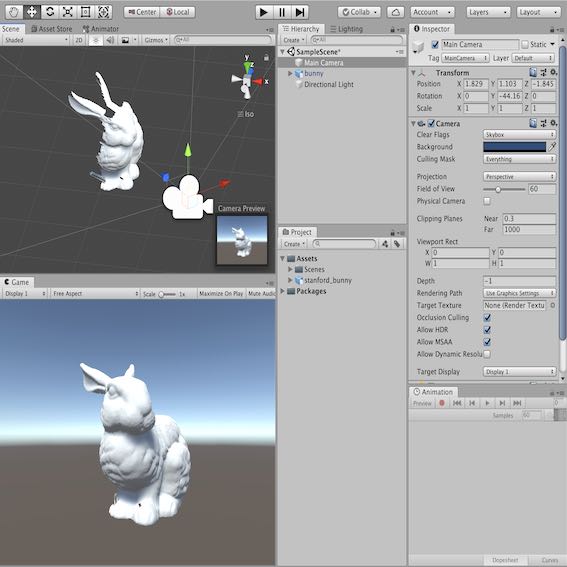Select the Hand tool

tap(14, 12)
